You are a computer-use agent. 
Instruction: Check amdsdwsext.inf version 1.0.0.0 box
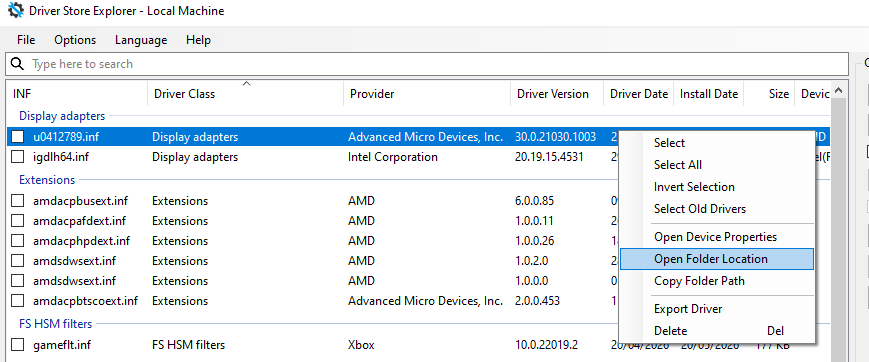click(x=18, y=281)
